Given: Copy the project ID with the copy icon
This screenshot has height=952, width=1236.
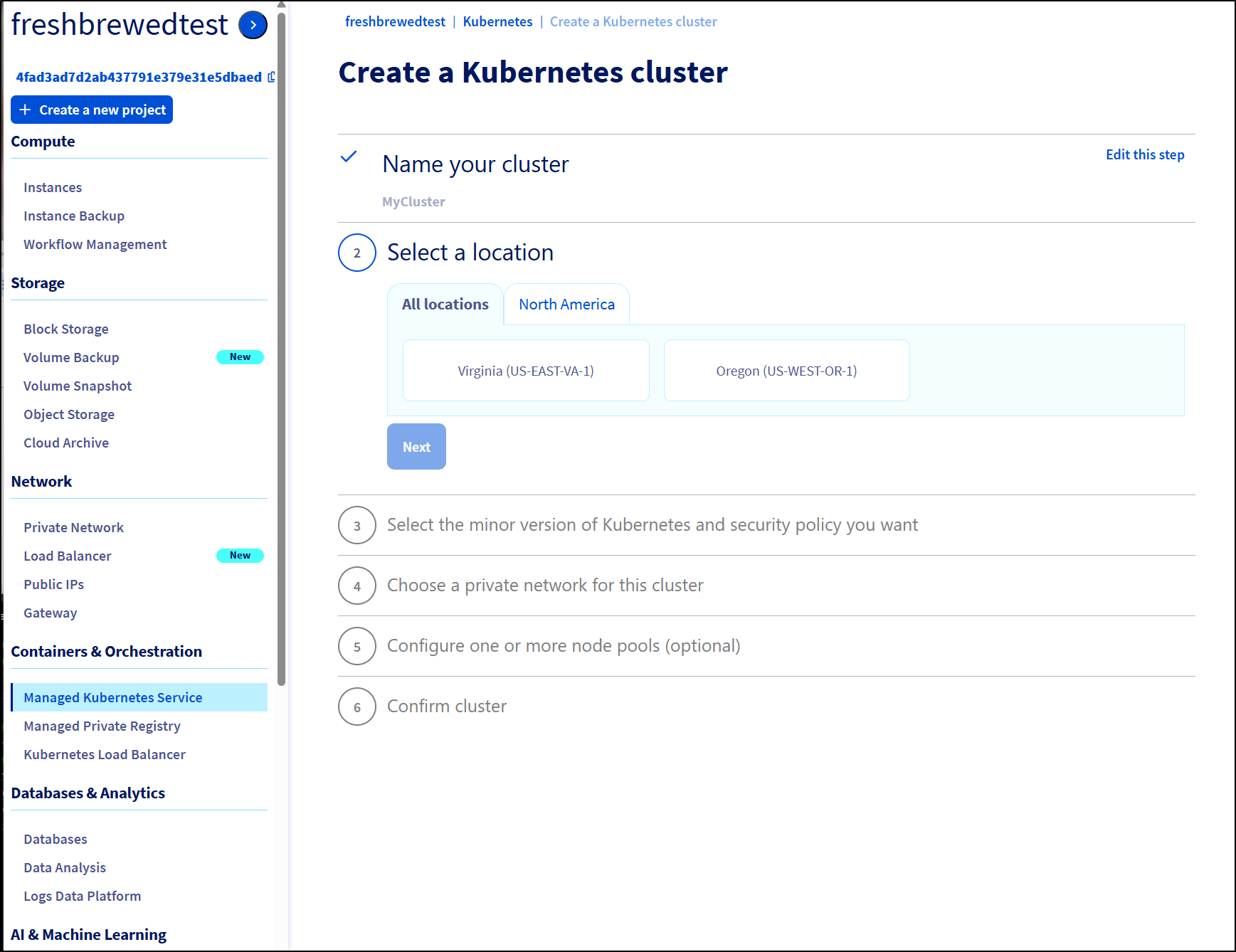Looking at the screenshot, I should point(271,77).
